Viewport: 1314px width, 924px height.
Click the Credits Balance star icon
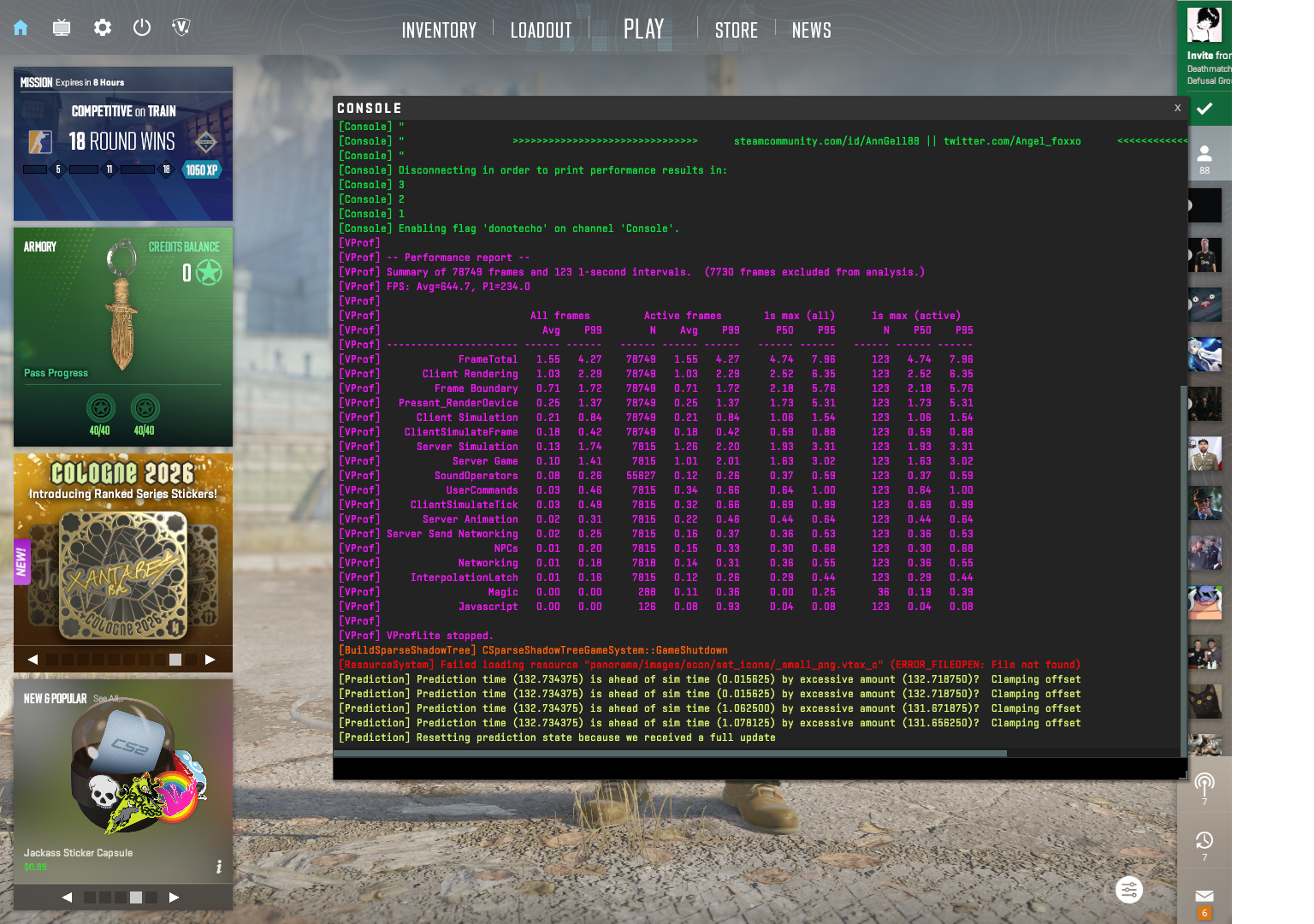tap(209, 272)
